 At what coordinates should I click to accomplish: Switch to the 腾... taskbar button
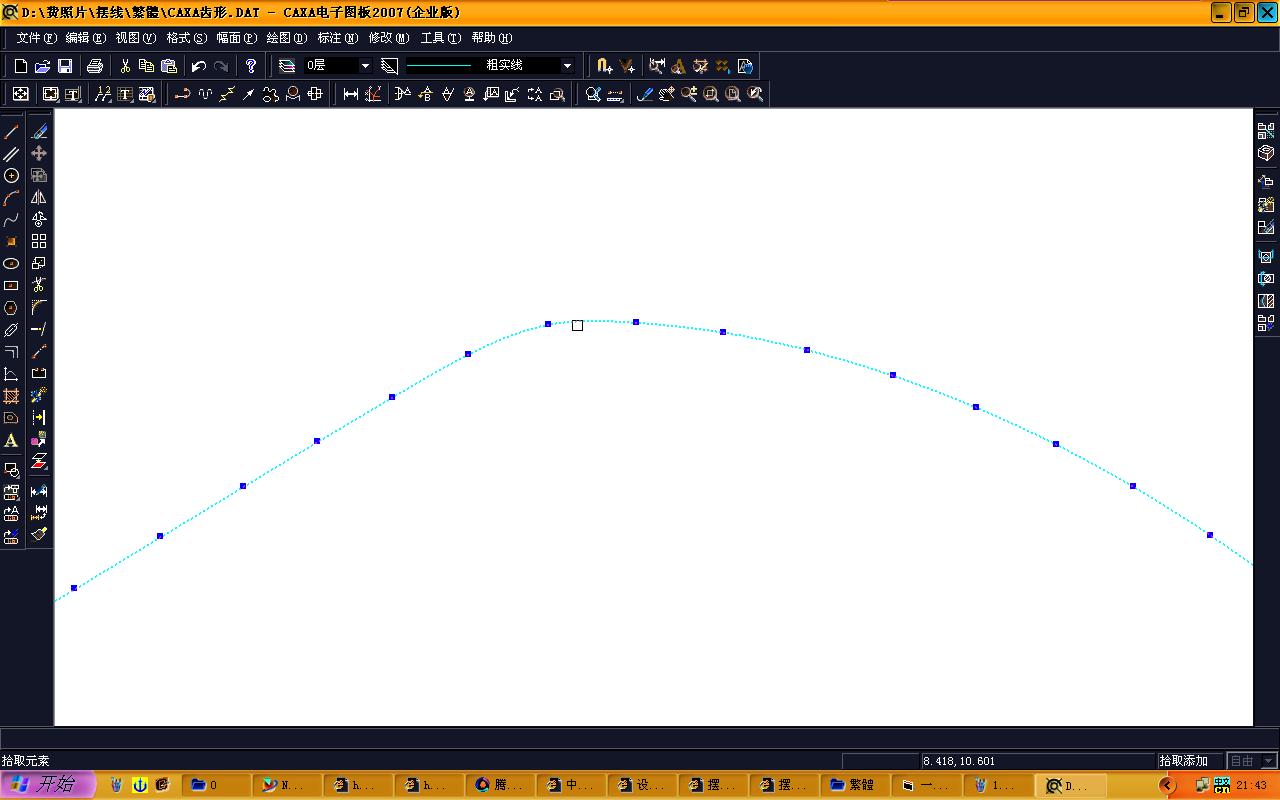tap(499, 785)
